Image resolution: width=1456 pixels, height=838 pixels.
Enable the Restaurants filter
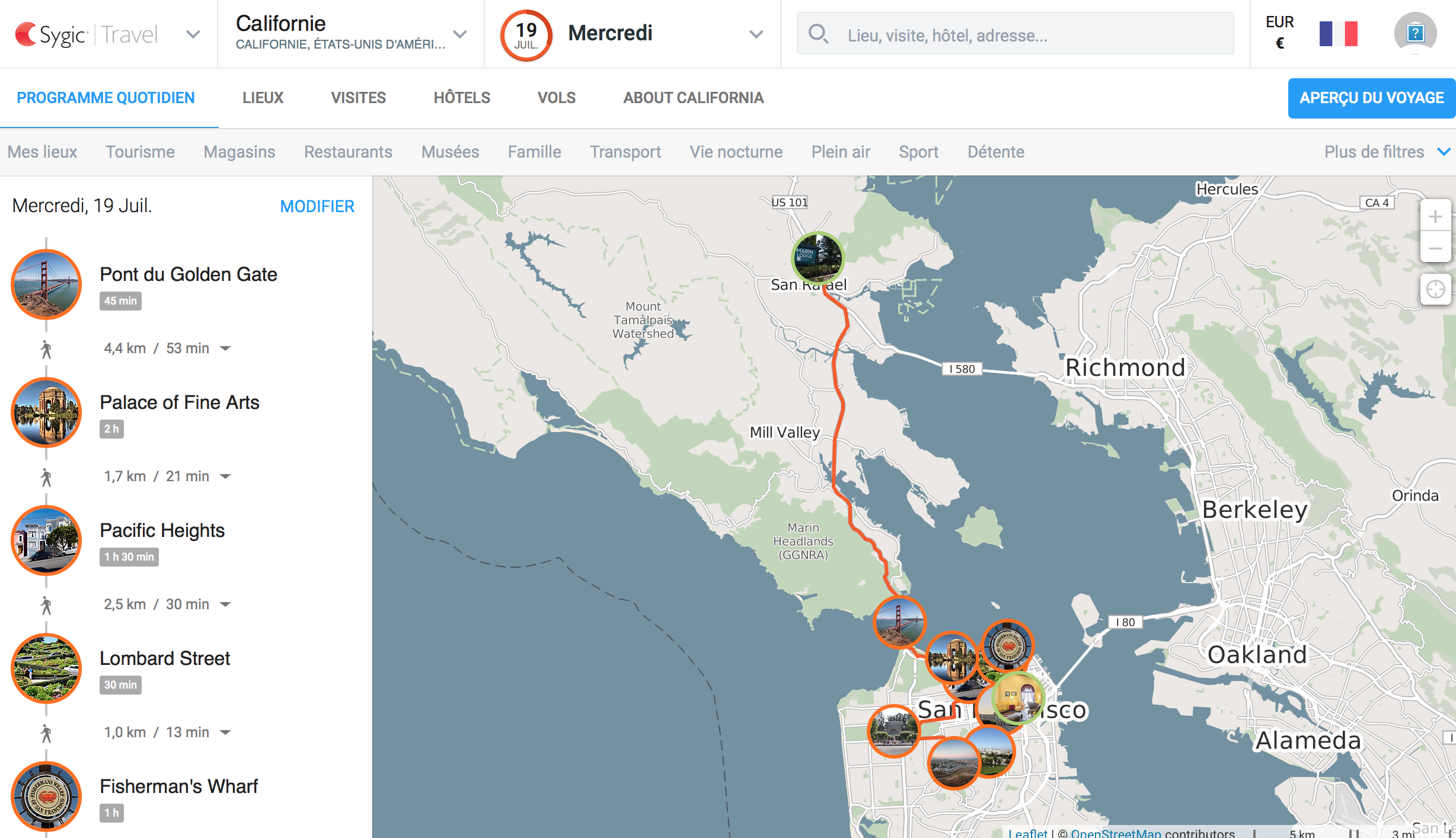point(348,152)
